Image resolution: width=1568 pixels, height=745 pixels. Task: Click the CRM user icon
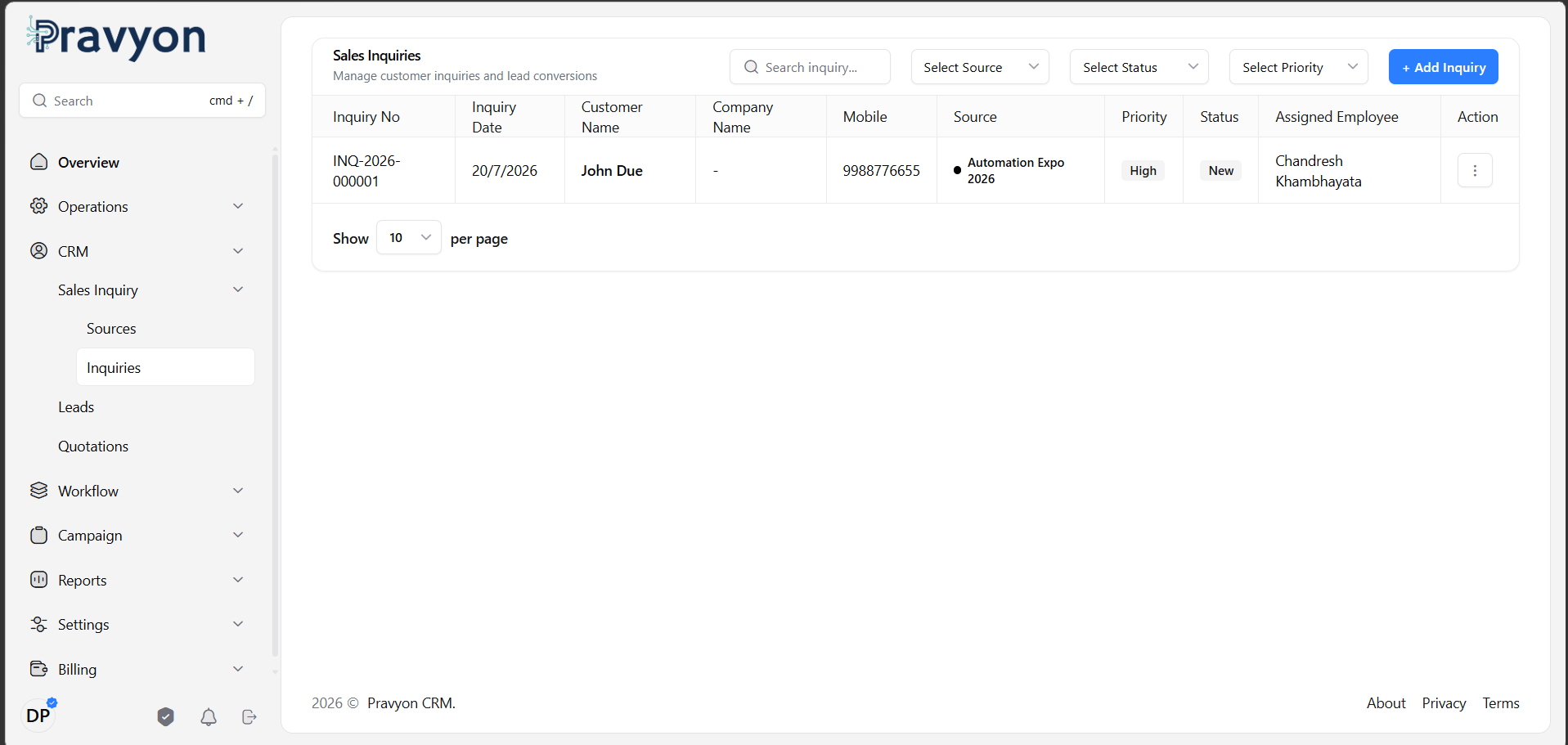point(38,251)
